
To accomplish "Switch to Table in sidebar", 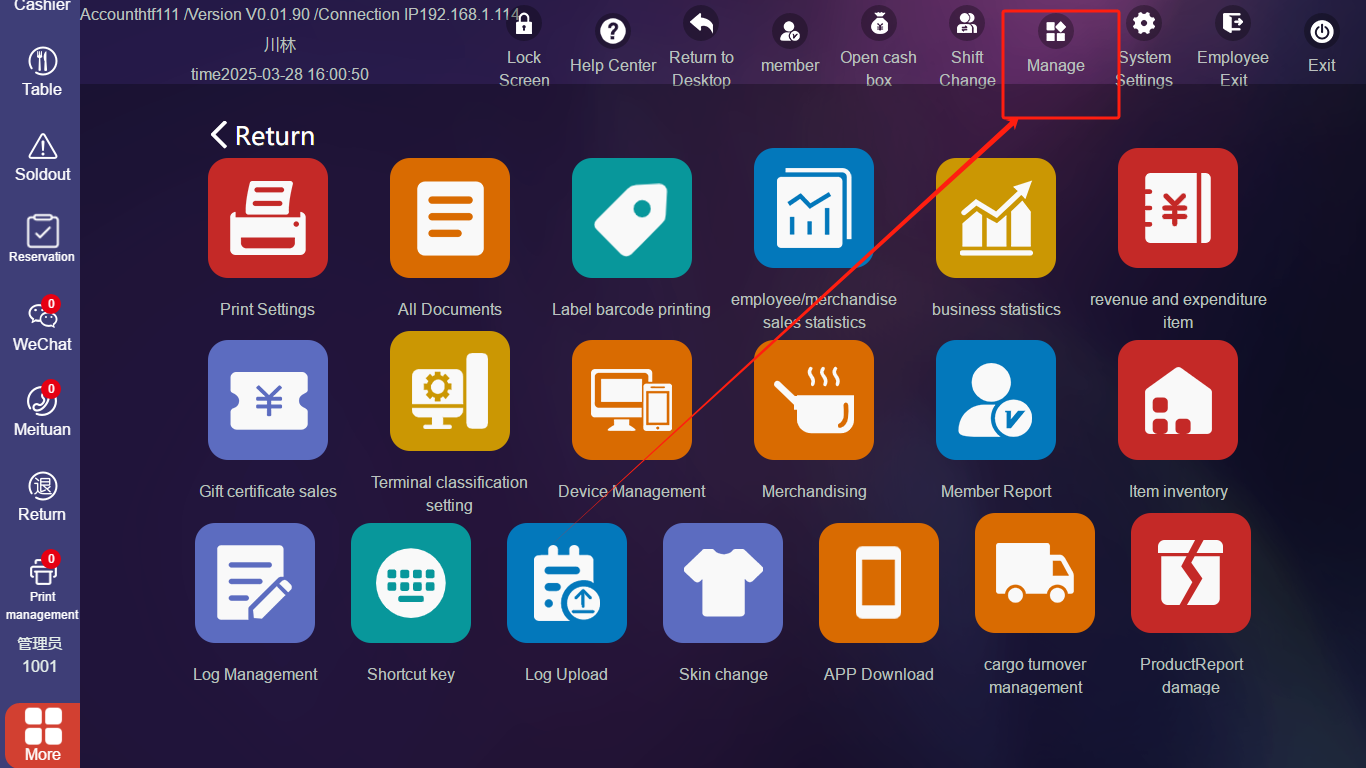I will coord(42,72).
